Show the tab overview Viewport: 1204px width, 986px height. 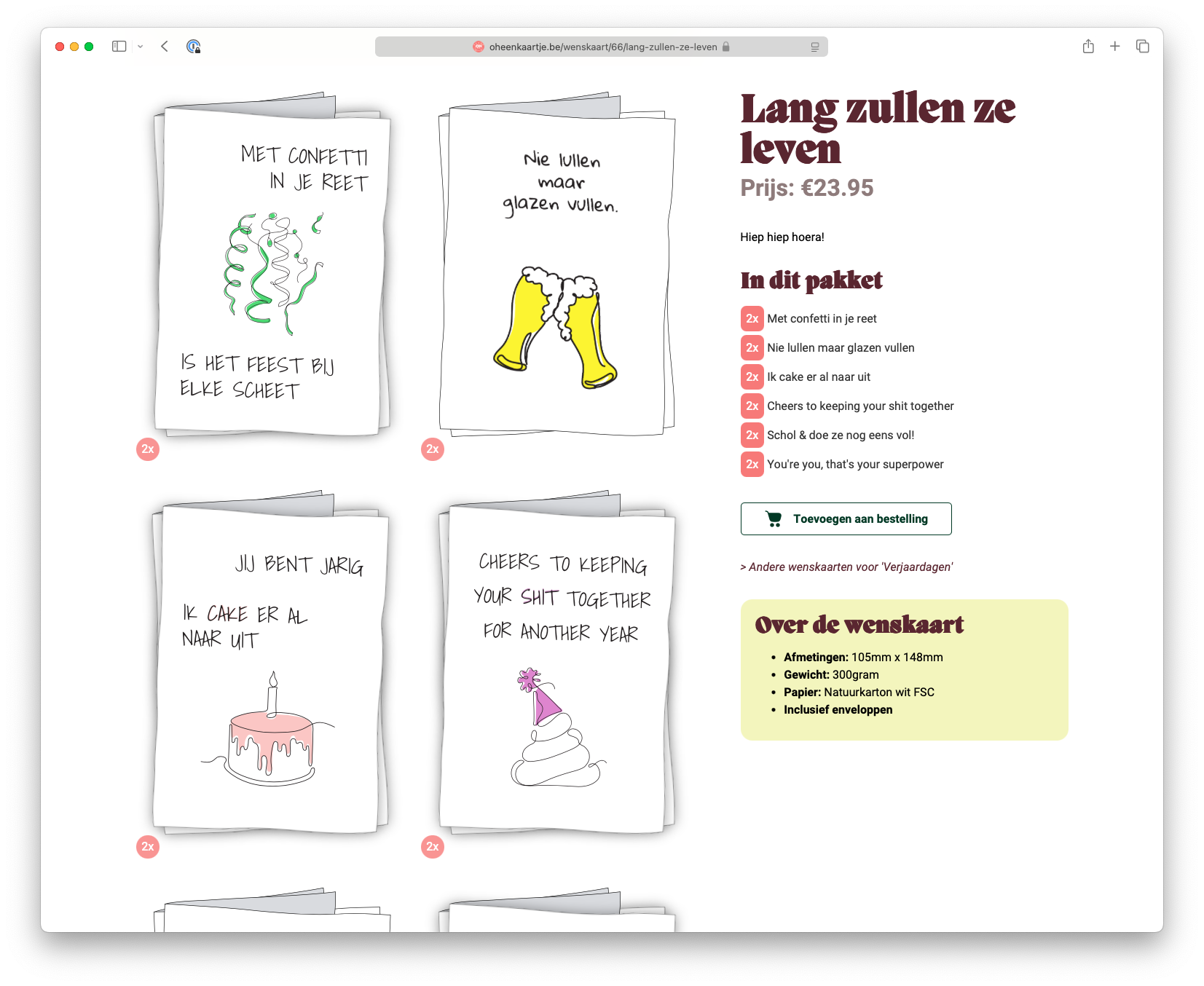1142,47
